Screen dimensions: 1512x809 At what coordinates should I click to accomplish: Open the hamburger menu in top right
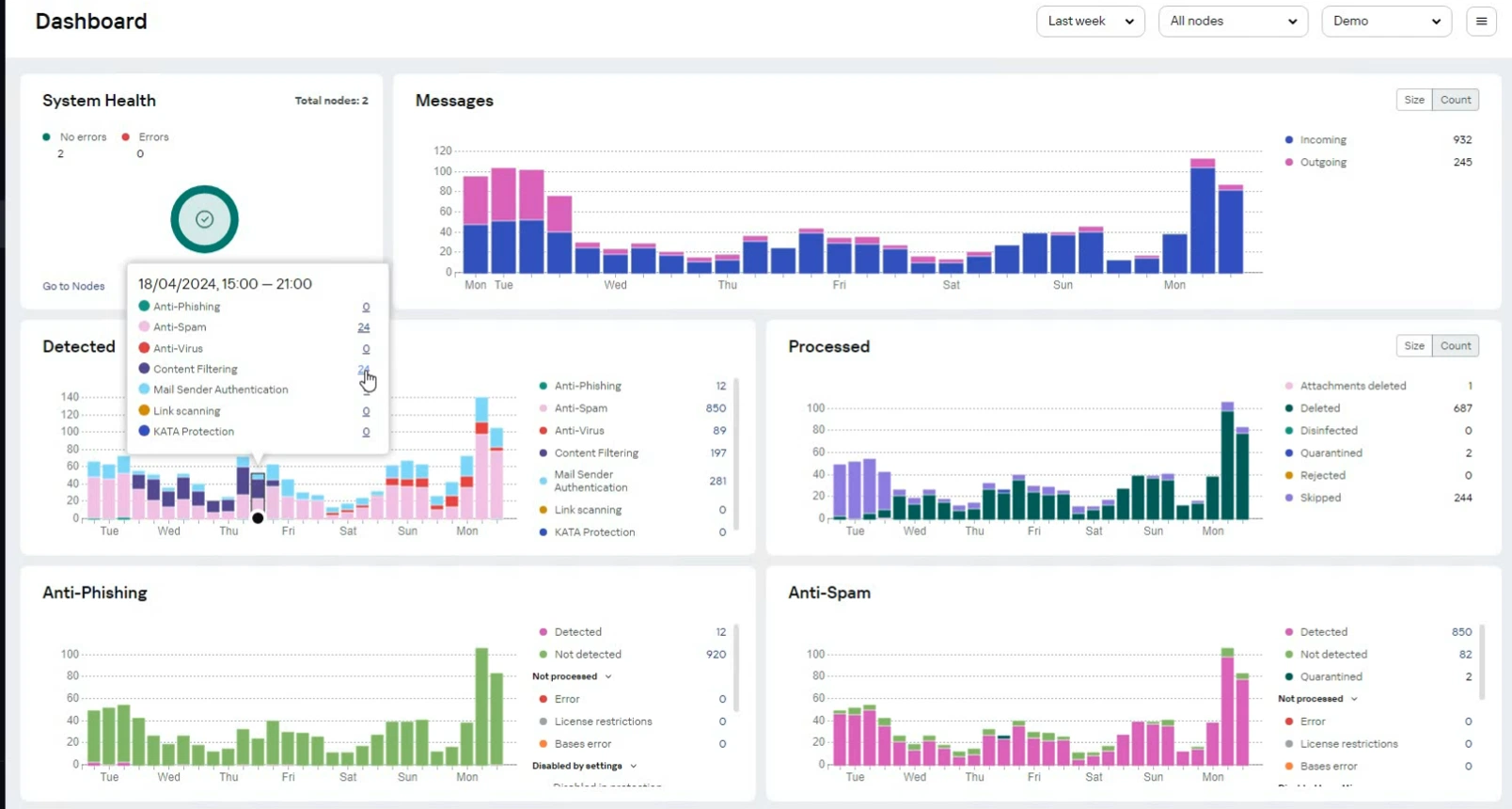(1481, 22)
